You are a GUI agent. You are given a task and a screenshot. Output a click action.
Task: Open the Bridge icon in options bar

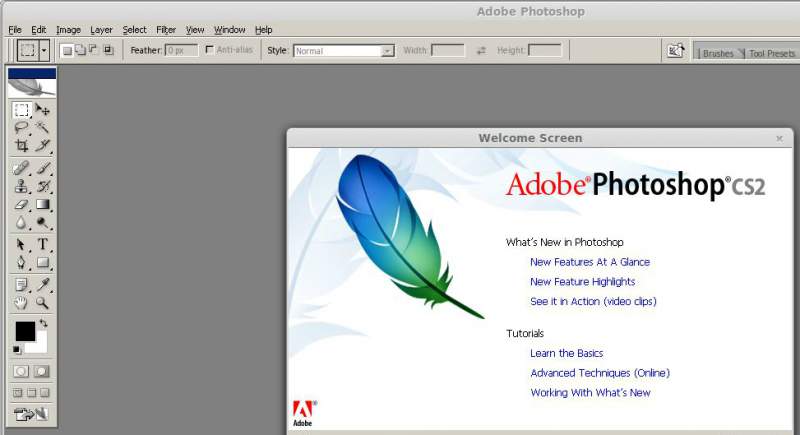coord(676,50)
